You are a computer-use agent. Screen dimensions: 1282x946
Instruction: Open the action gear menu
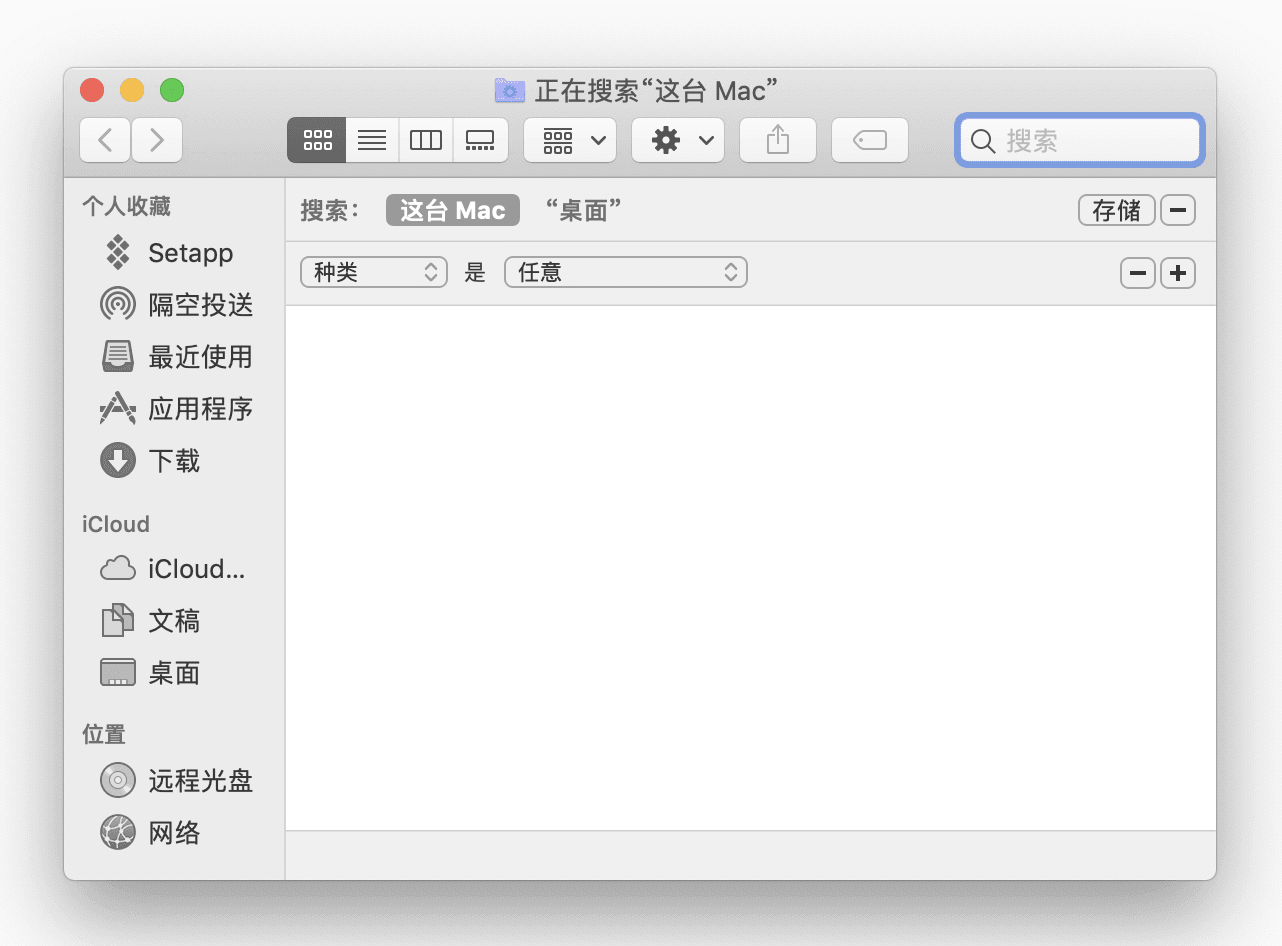pyautogui.click(x=677, y=140)
